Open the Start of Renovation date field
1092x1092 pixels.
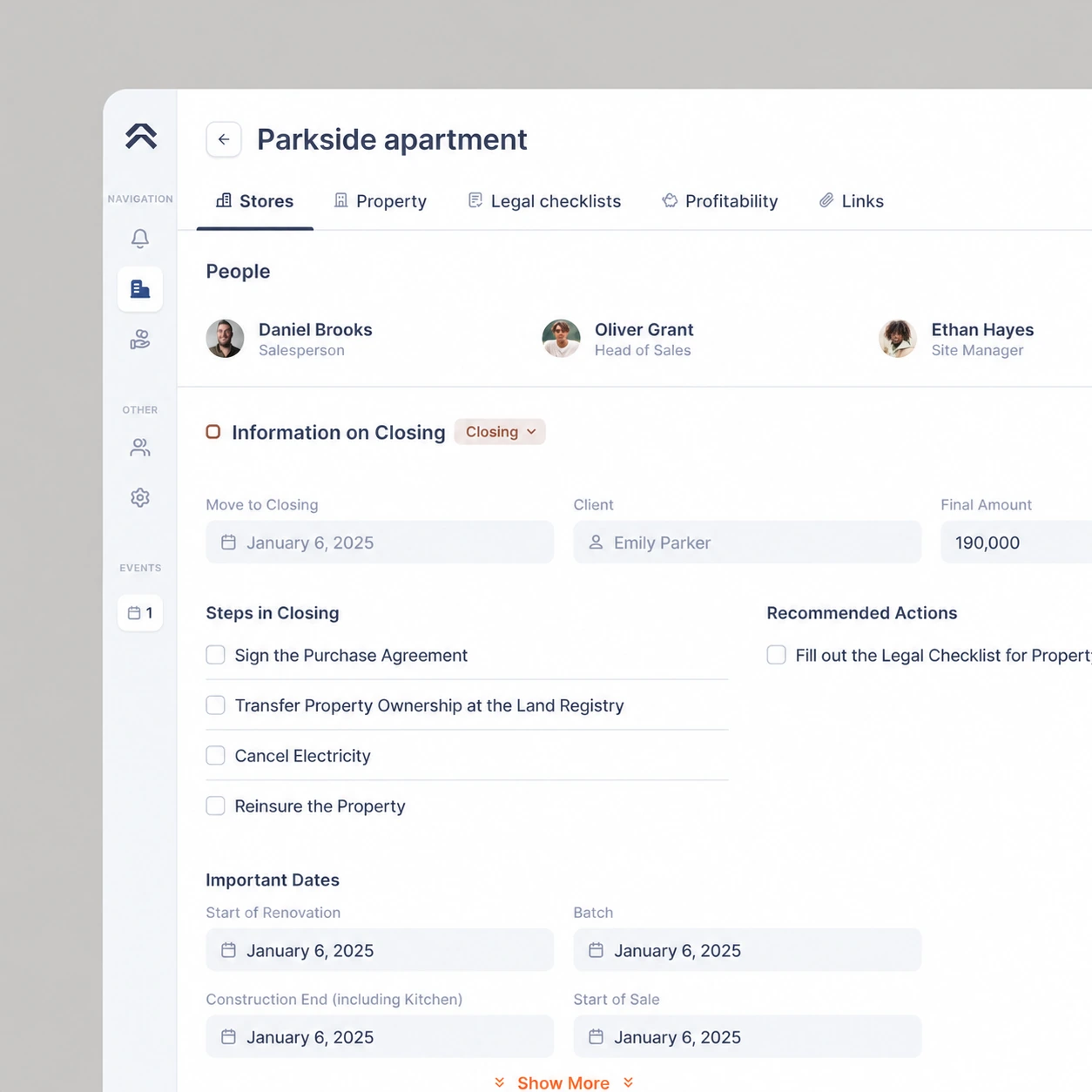380,950
